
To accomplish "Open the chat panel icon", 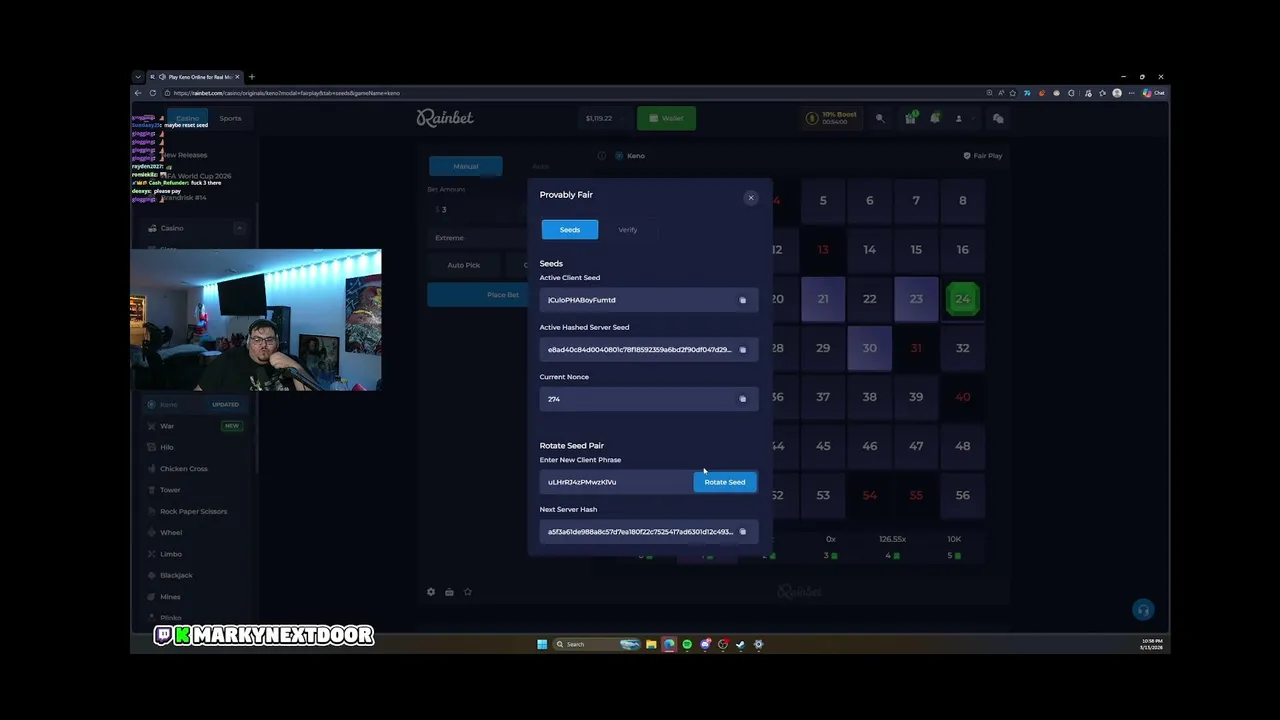I will (x=998, y=118).
